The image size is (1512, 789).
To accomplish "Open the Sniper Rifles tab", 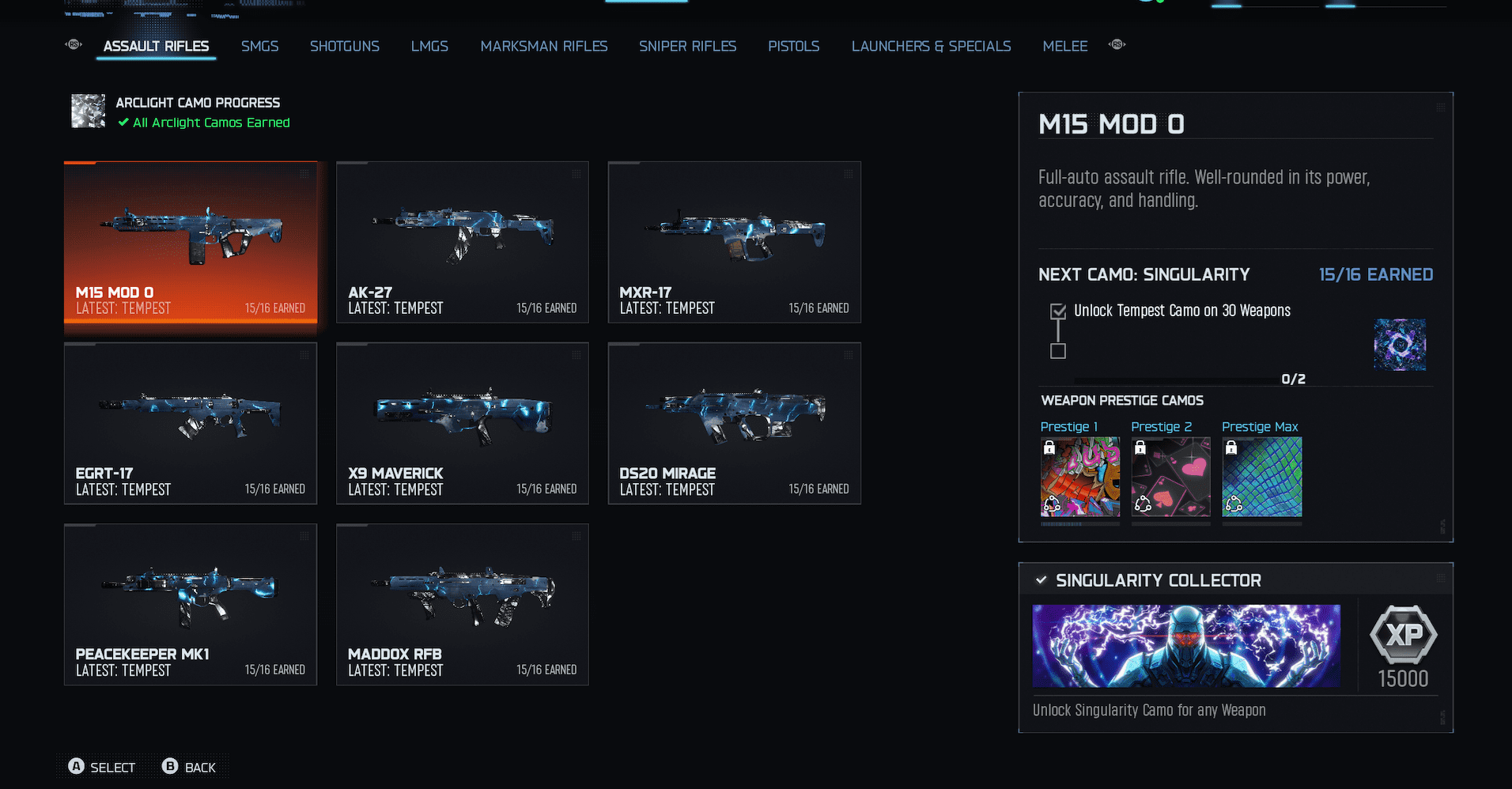I will pos(687,46).
